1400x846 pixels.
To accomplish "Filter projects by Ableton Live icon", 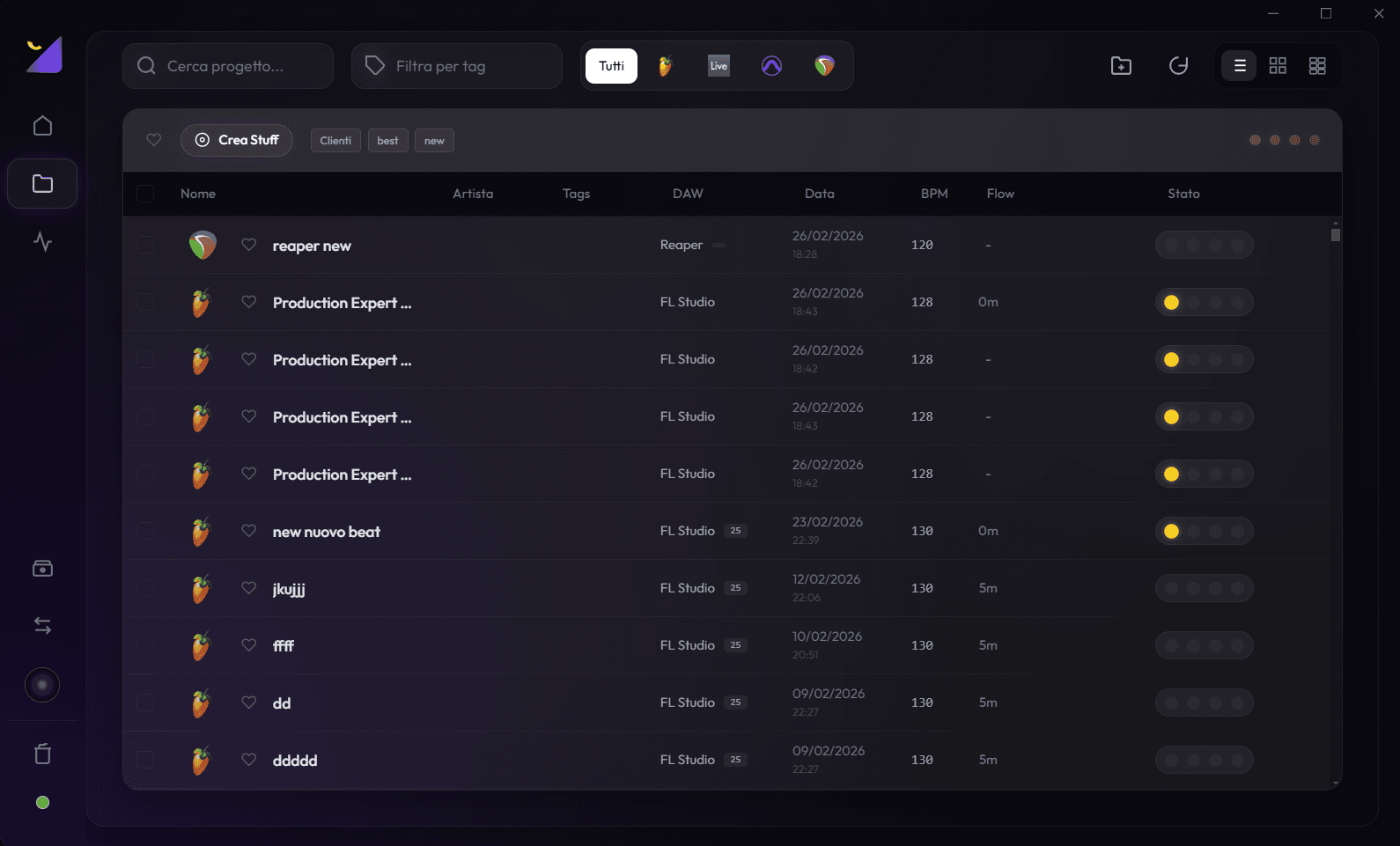I will (718, 66).
